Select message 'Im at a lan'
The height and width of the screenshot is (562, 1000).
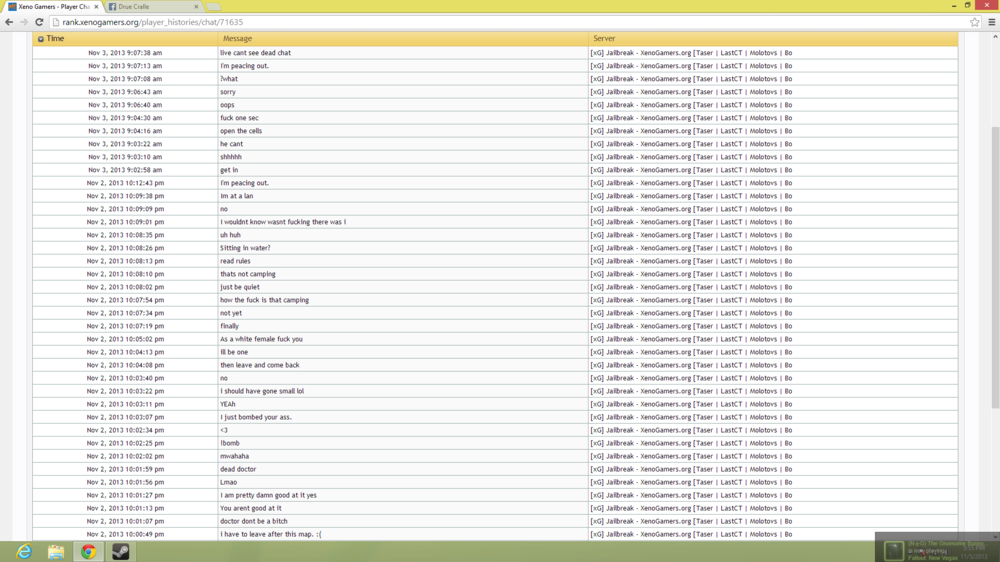237,196
